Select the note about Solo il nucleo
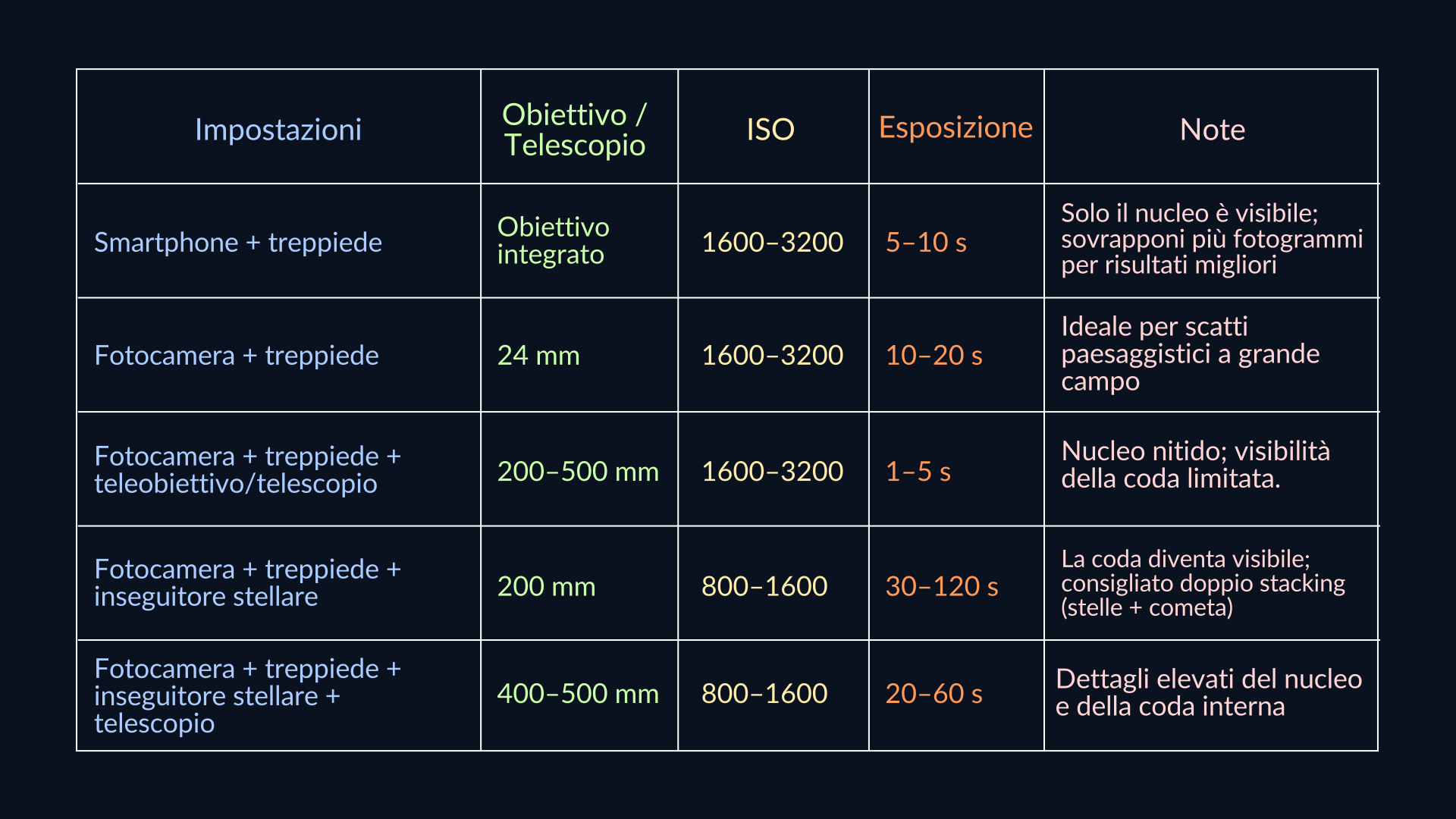1456x819 pixels. [x=1211, y=239]
